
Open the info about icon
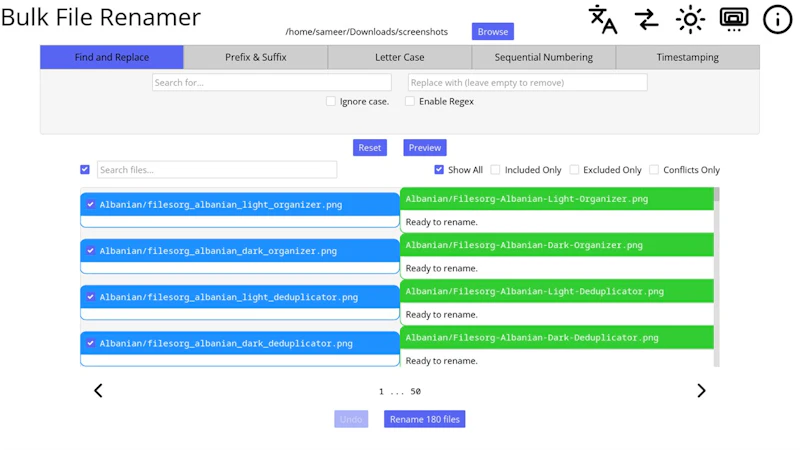778,20
